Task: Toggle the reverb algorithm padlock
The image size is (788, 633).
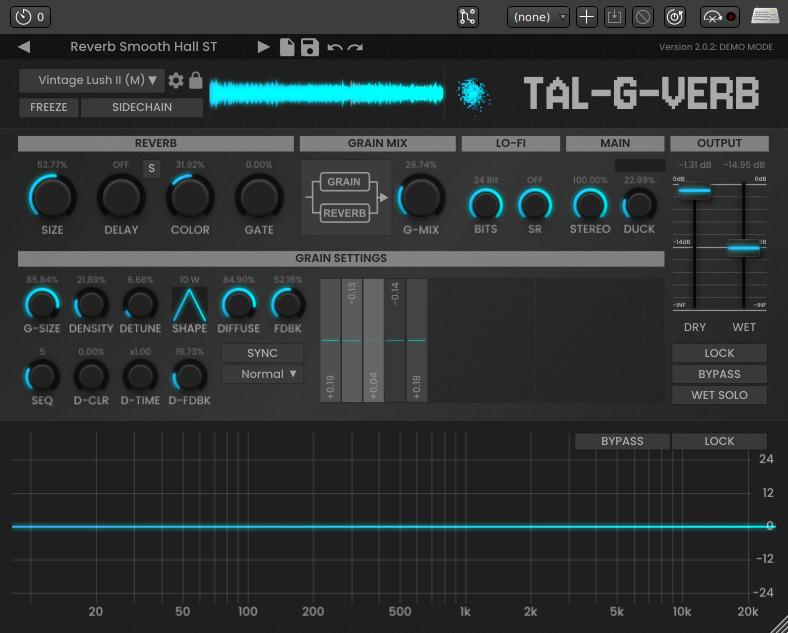Action: pyautogui.click(x=196, y=81)
